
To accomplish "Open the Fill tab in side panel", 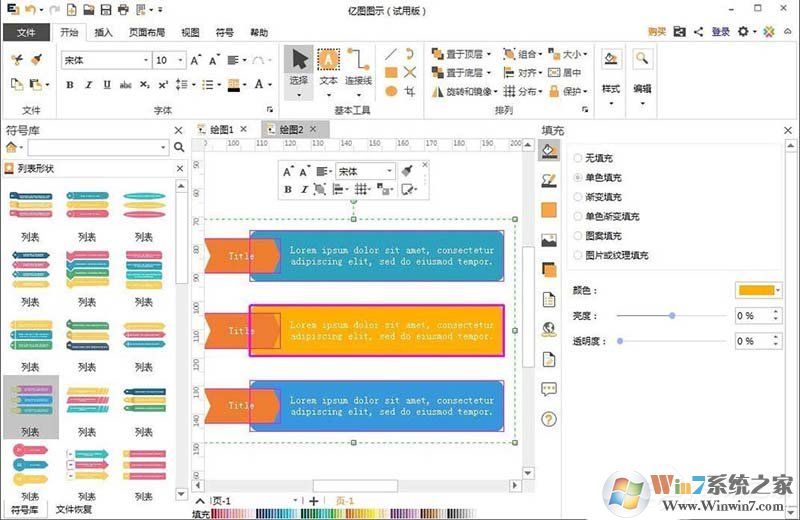I will (549, 151).
